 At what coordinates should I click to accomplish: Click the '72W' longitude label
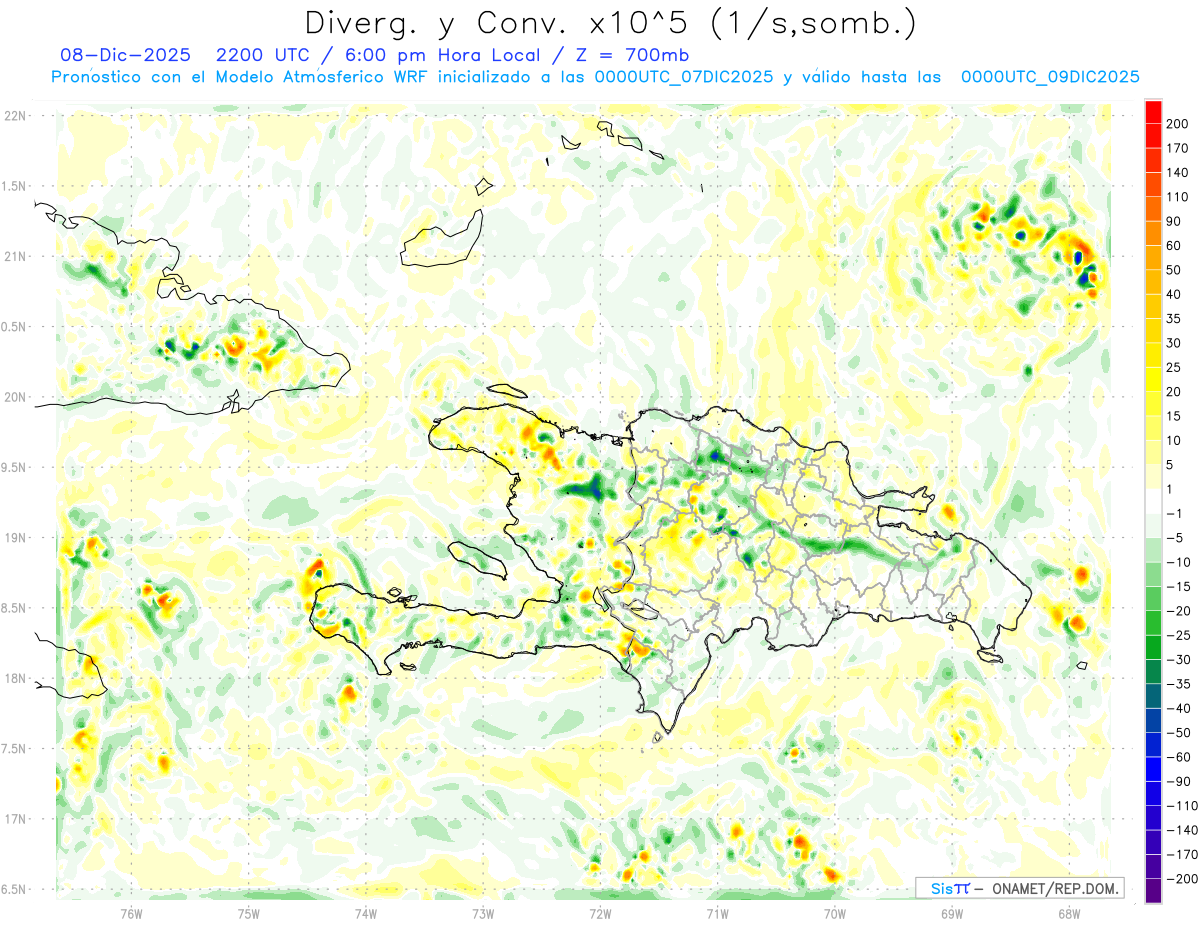[600, 912]
